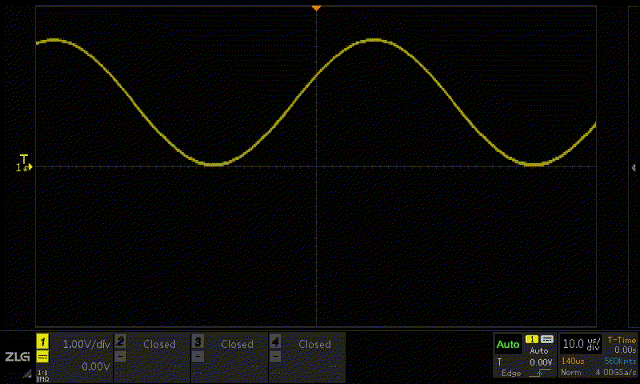Open the 1.00V/div vertical scale setting
This screenshot has width=640, height=384.
click(x=87, y=344)
